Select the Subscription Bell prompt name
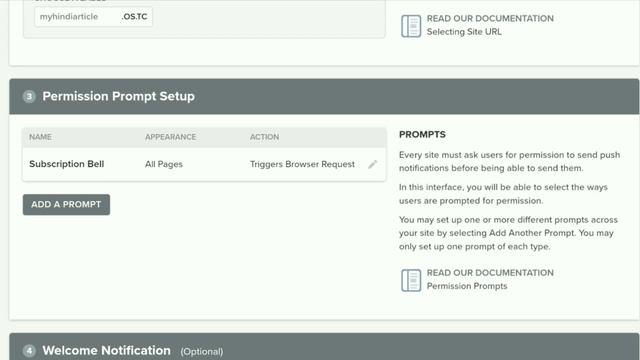The height and width of the screenshot is (360, 640). pos(67,164)
